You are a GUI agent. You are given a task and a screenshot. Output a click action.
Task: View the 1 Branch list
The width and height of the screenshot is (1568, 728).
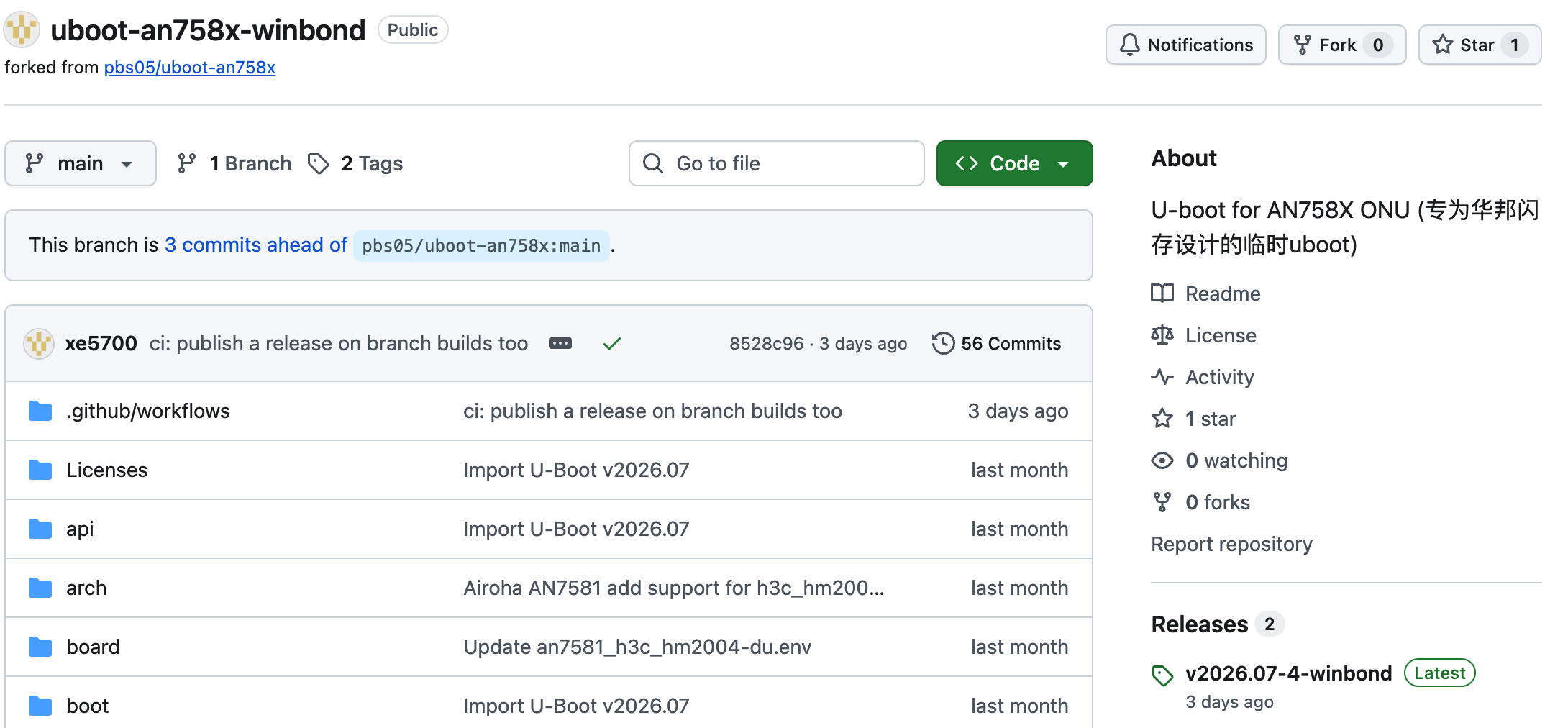(x=234, y=163)
